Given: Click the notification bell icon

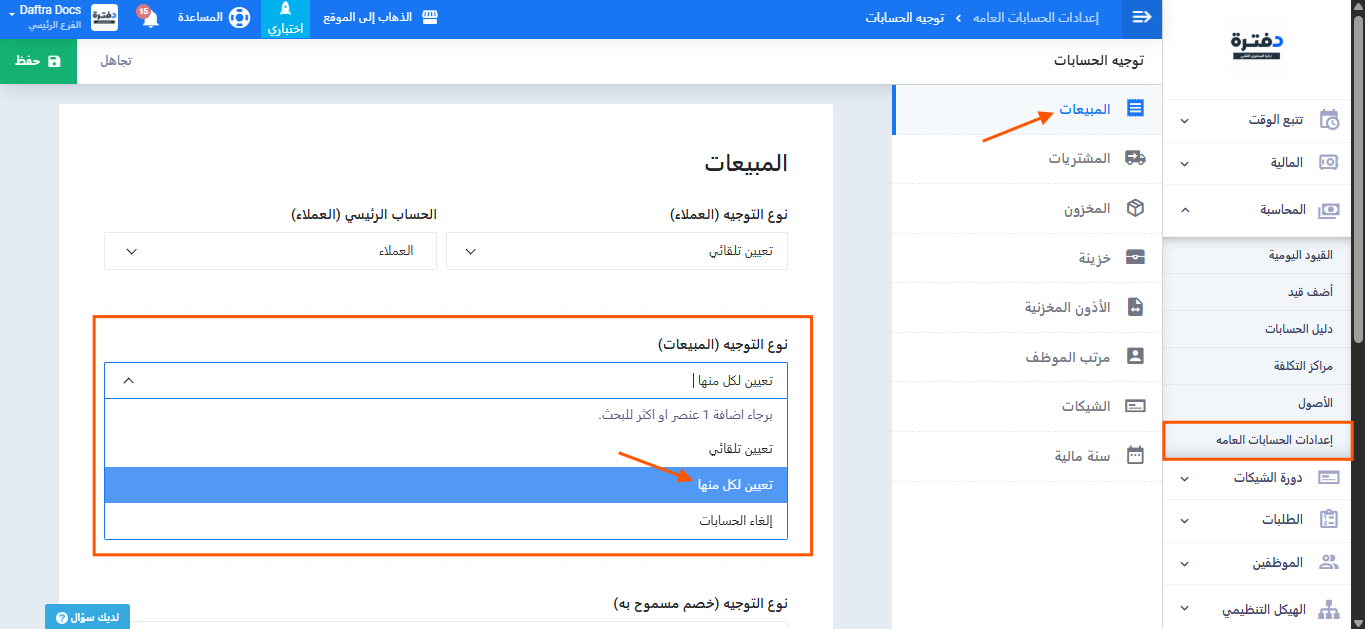Looking at the screenshot, I should coord(150,19).
